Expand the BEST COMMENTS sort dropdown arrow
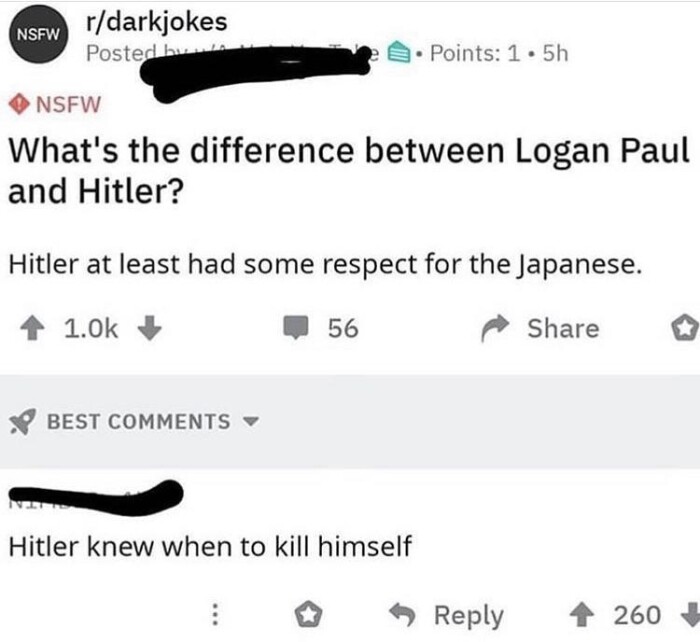700x642 pixels. tap(252, 421)
